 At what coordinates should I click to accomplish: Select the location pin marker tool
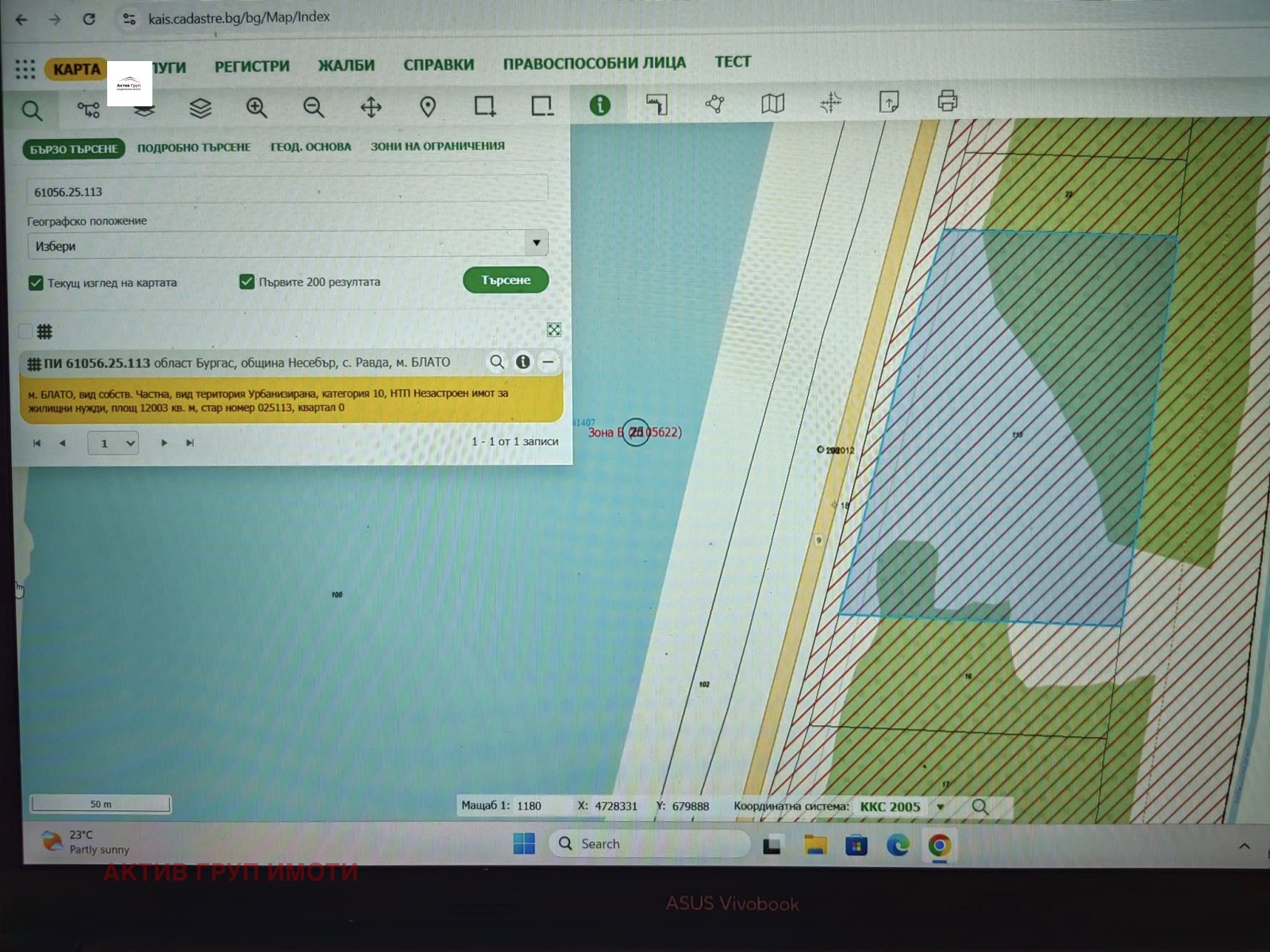(x=428, y=107)
